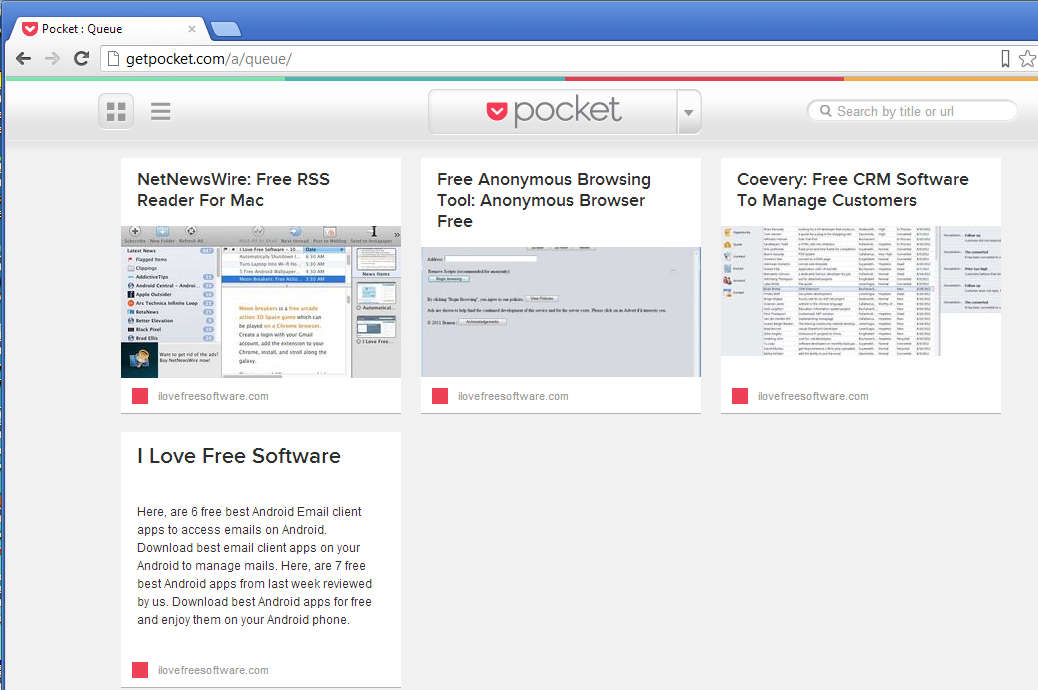
Task: Open Coevery: Free CRM Software article title
Action: 852,189
